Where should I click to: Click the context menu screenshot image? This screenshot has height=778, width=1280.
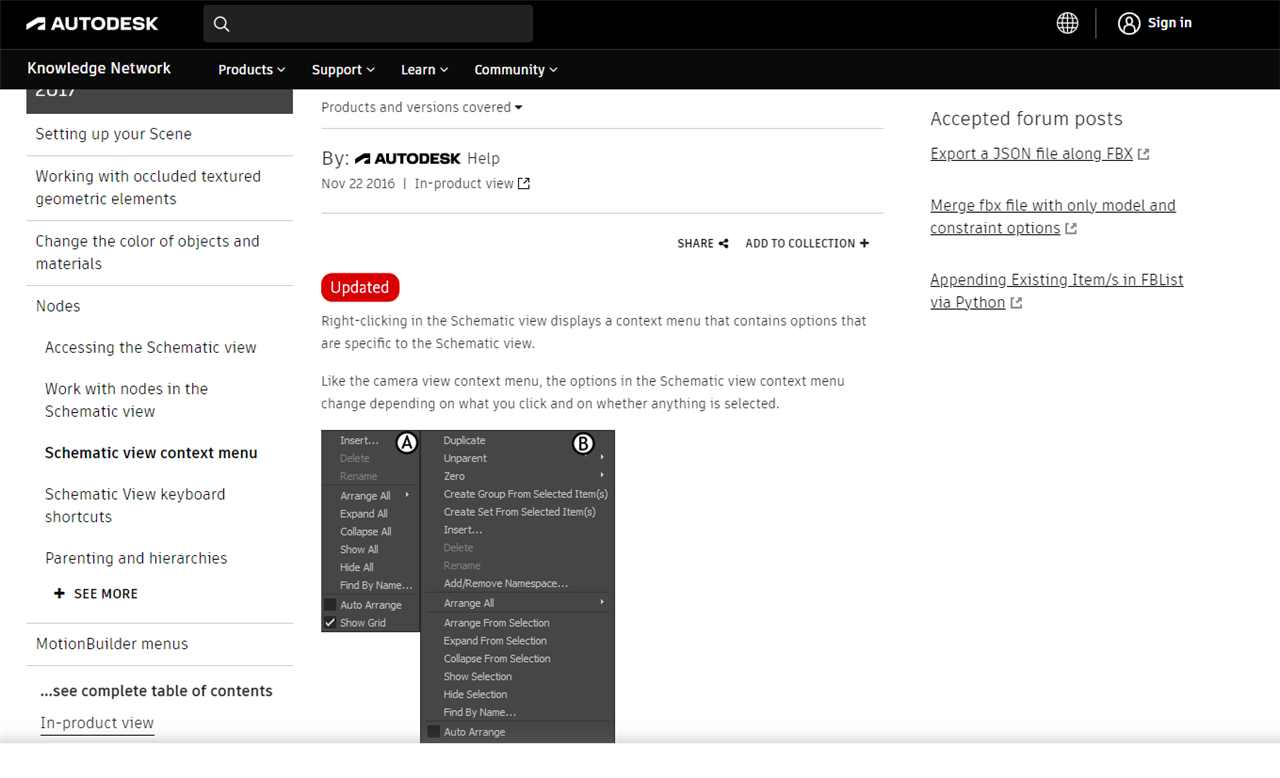(x=468, y=586)
